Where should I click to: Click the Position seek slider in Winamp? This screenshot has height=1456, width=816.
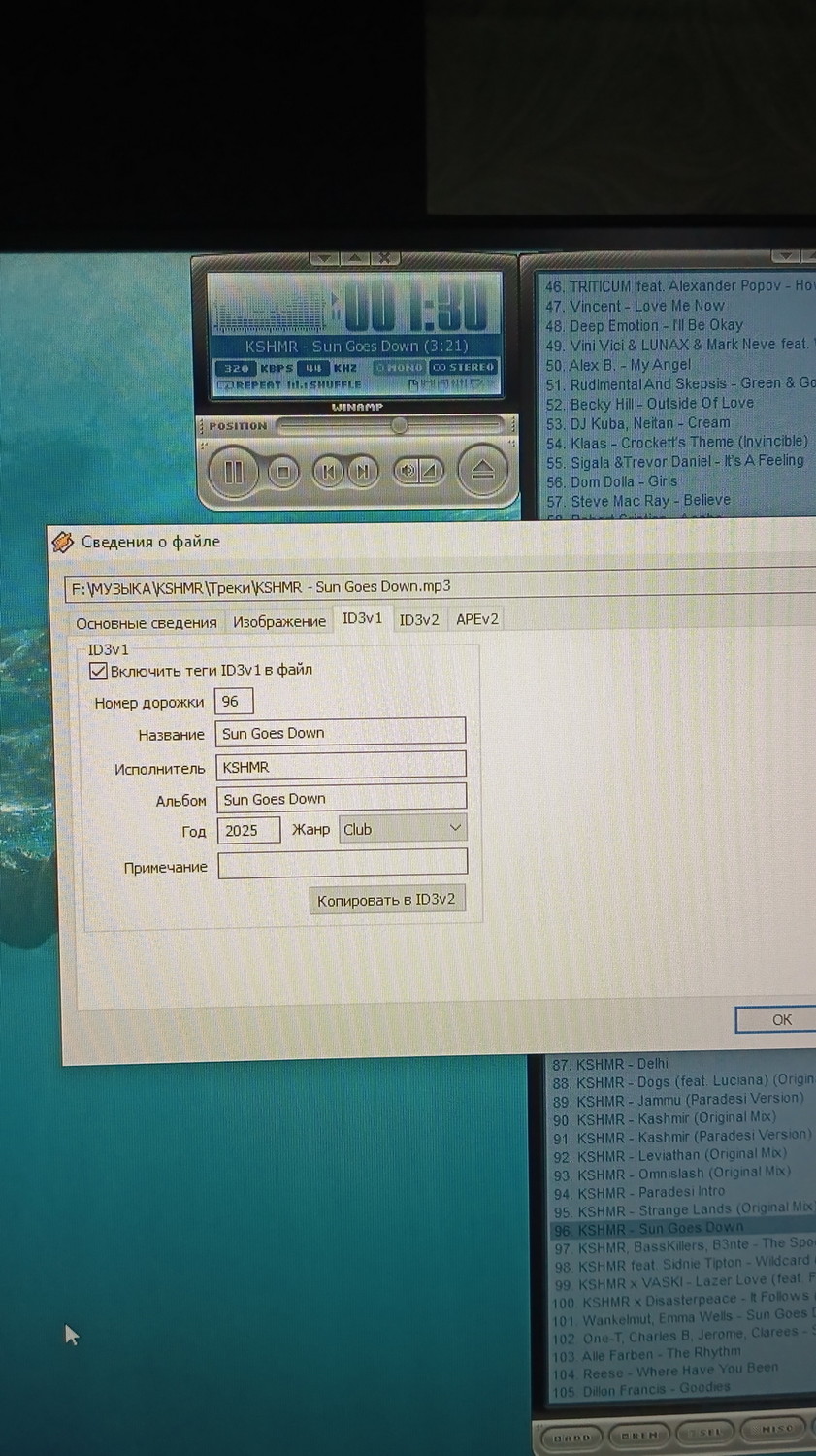[390, 425]
